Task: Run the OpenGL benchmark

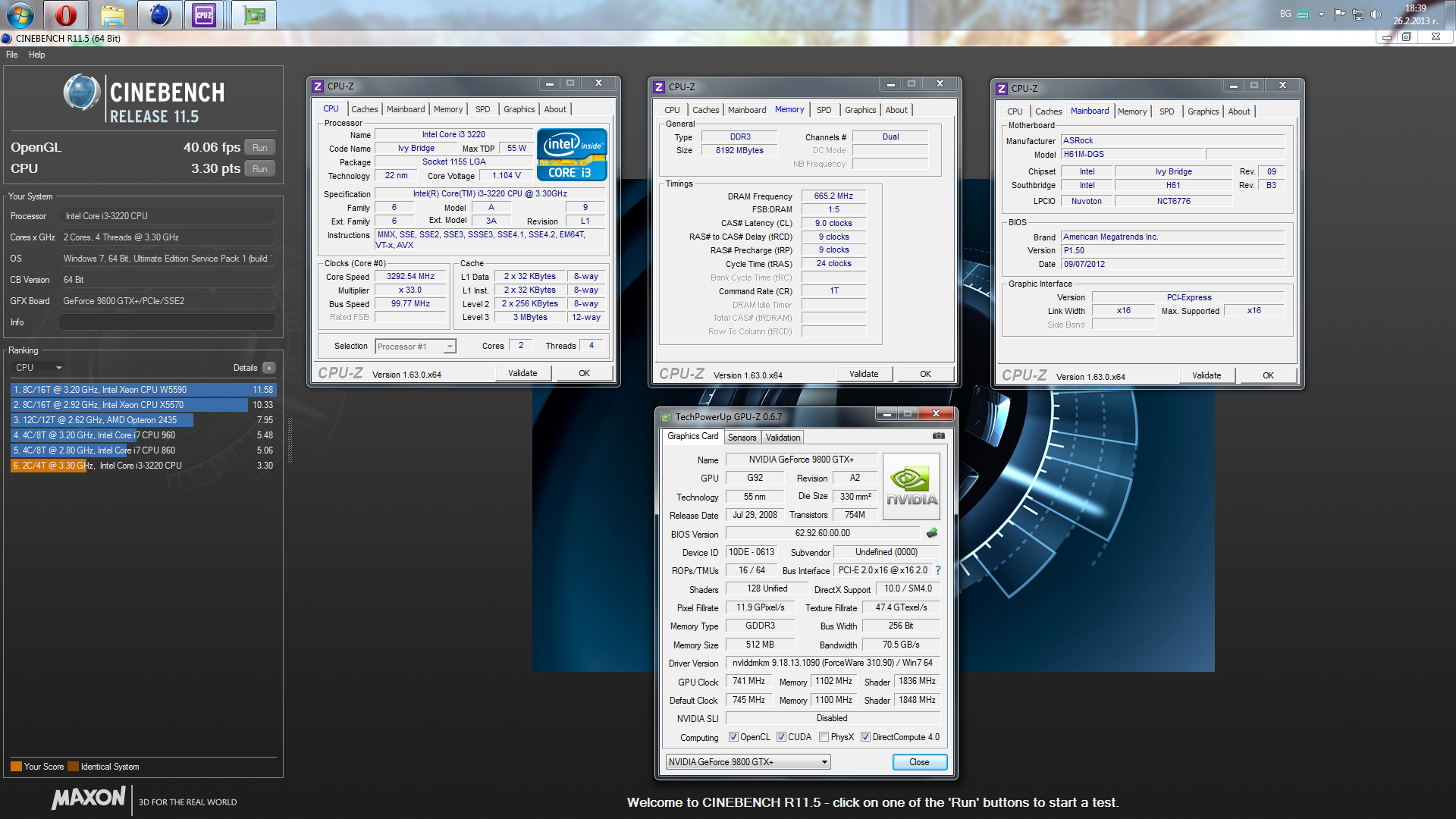Action: pyautogui.click(x=259, y=148)
